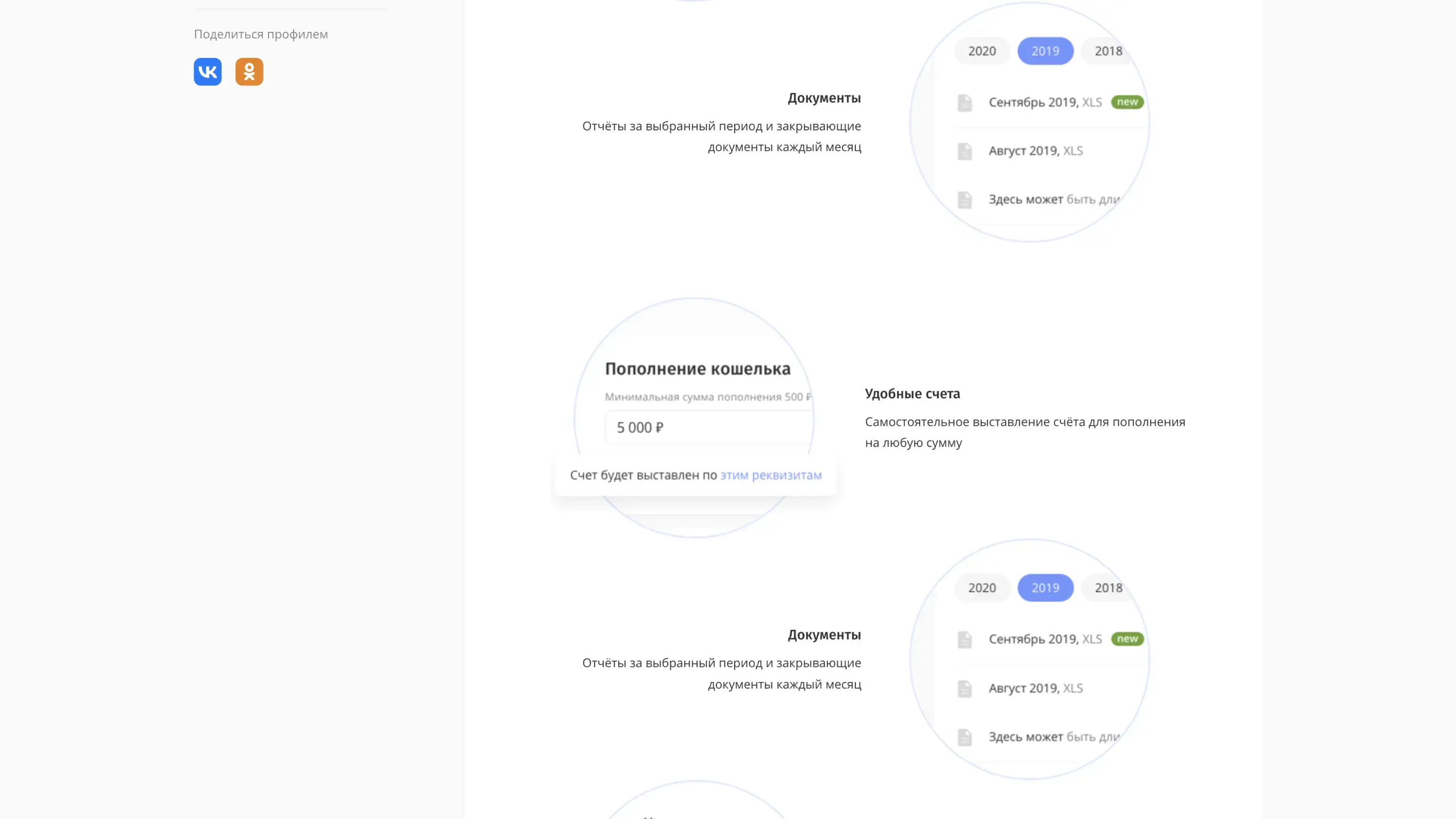Click file icon beside Сентябрь 2019 in first Документы preview
1456x819 pixels.
point(965,103)
